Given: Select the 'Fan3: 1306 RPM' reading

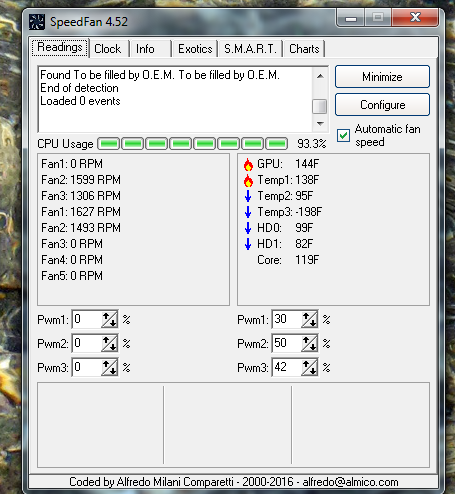Looking at the screenshot, I should click(81, 196).
